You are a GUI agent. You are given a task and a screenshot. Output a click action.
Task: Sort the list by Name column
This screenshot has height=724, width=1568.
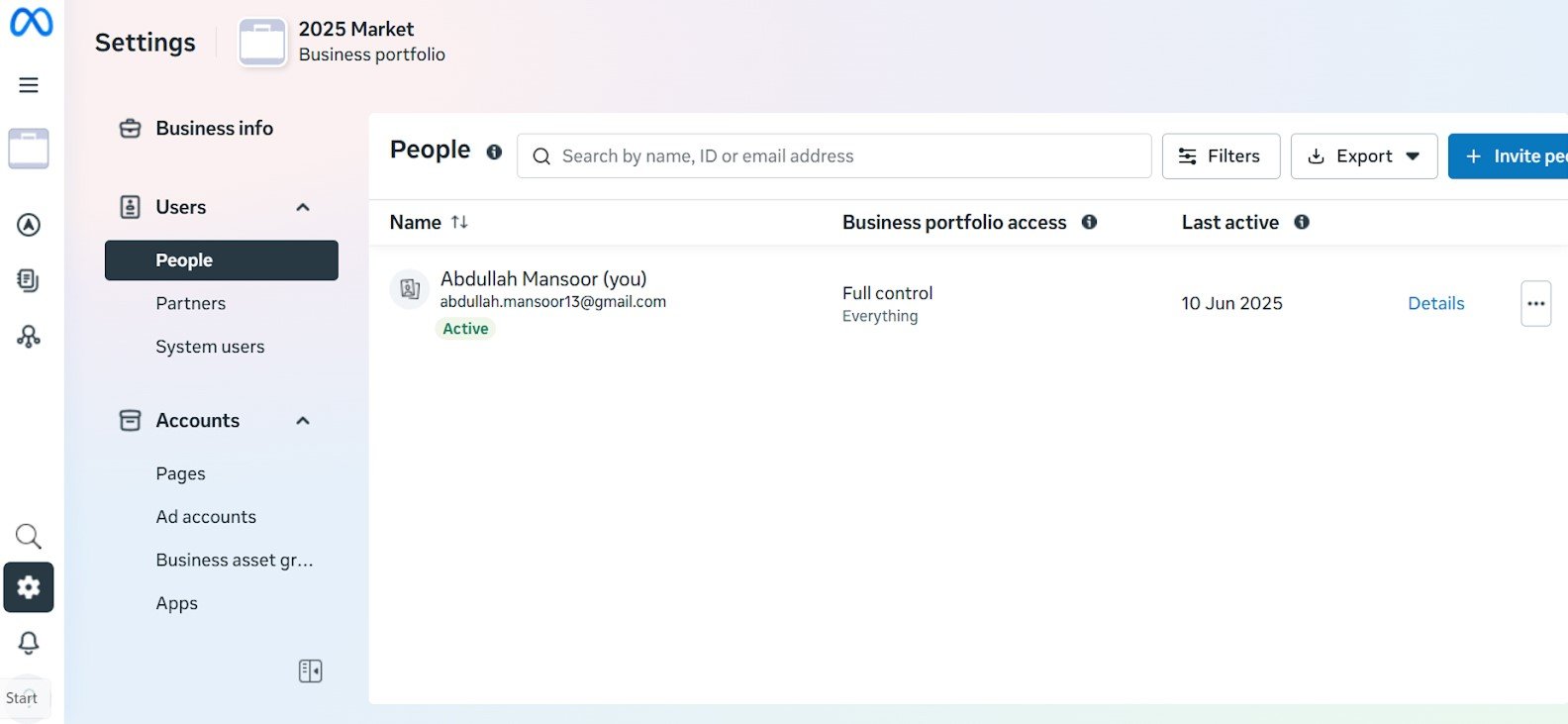click(x=459, y=222)
